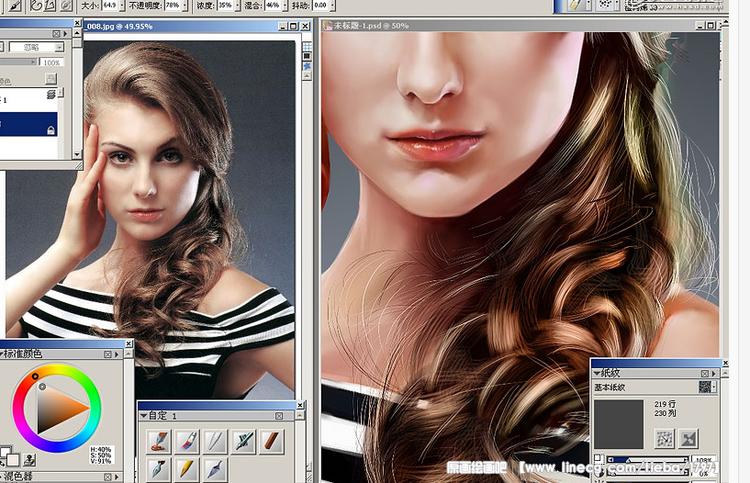Screen dimensions: 750x483
Task: Click the paper texture noise button
Action: coord(664,438)
